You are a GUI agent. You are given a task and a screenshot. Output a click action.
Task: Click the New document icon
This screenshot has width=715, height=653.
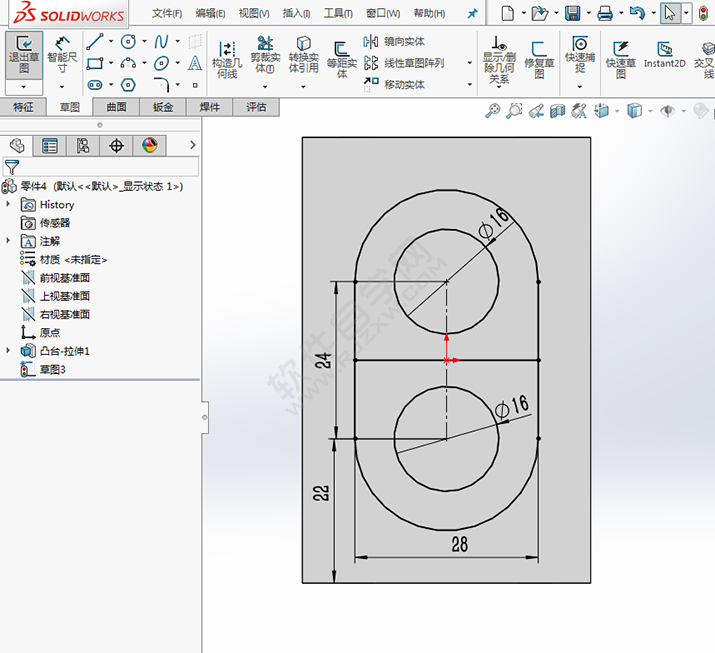tap(507, 13)
